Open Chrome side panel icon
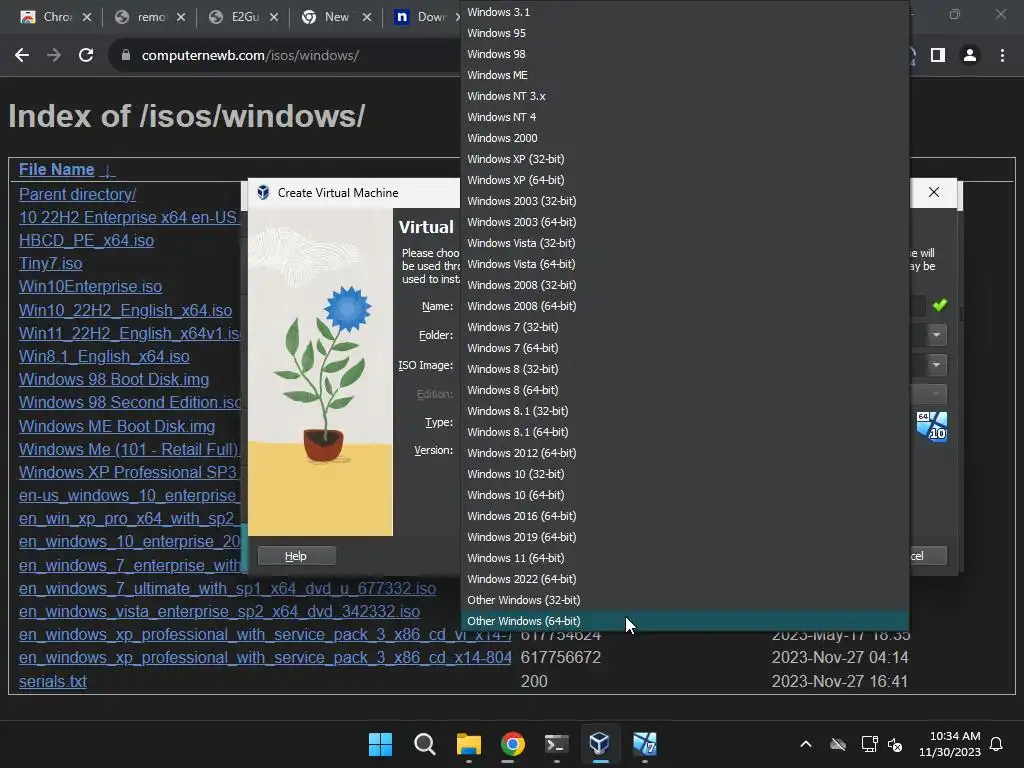 pyautogui.click(x=938, y=56)
